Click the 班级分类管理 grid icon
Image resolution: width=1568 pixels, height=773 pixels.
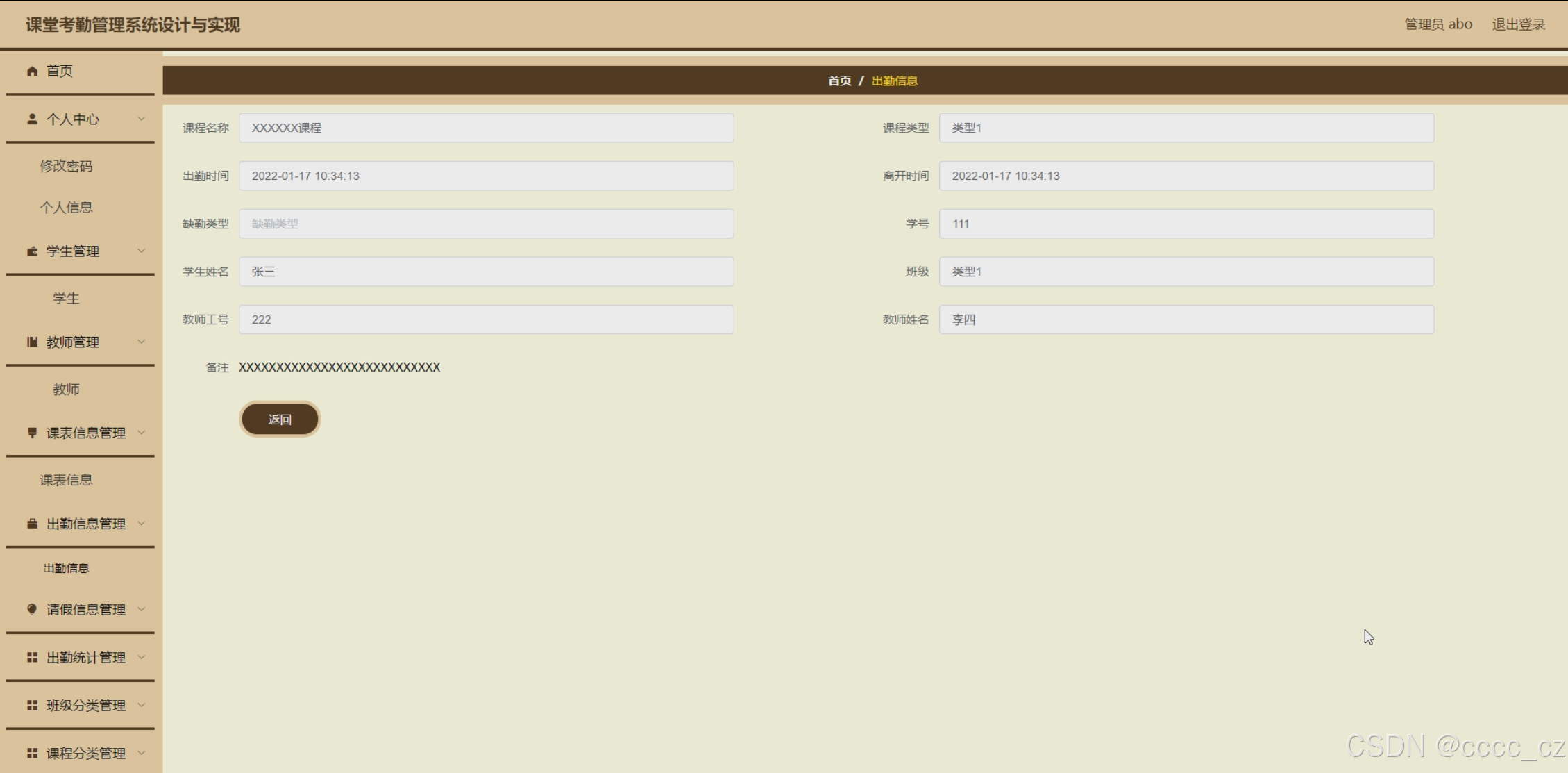[32, 705]
